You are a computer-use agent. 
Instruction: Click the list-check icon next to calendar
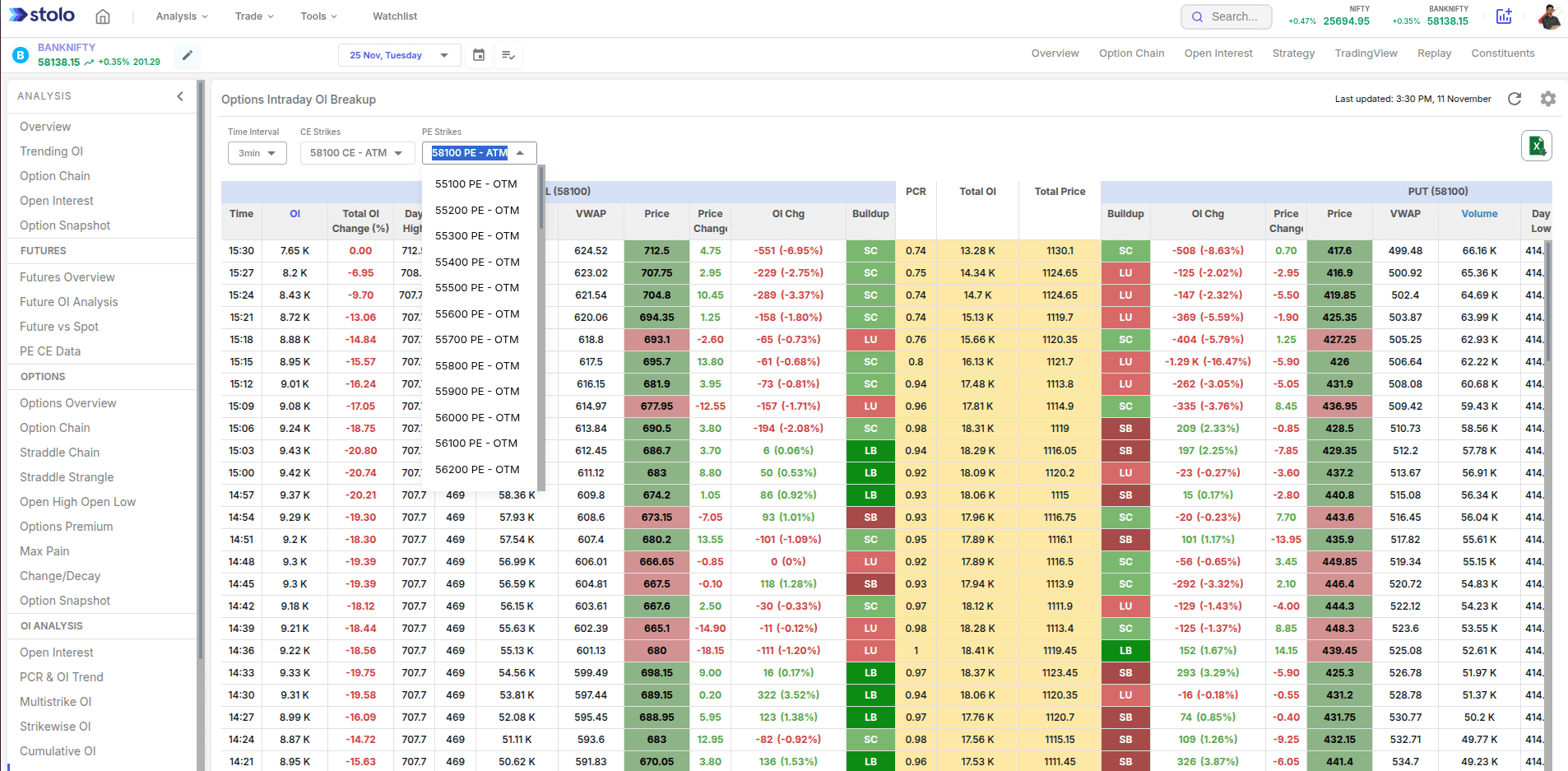(x=508, y=55)
